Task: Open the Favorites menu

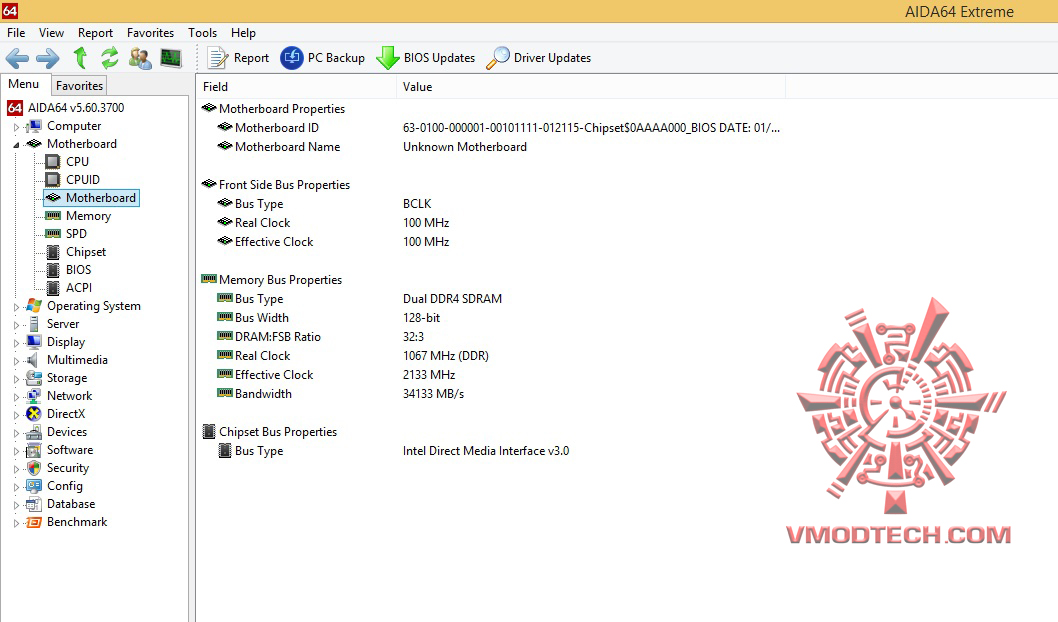Action: coord(150,33)
